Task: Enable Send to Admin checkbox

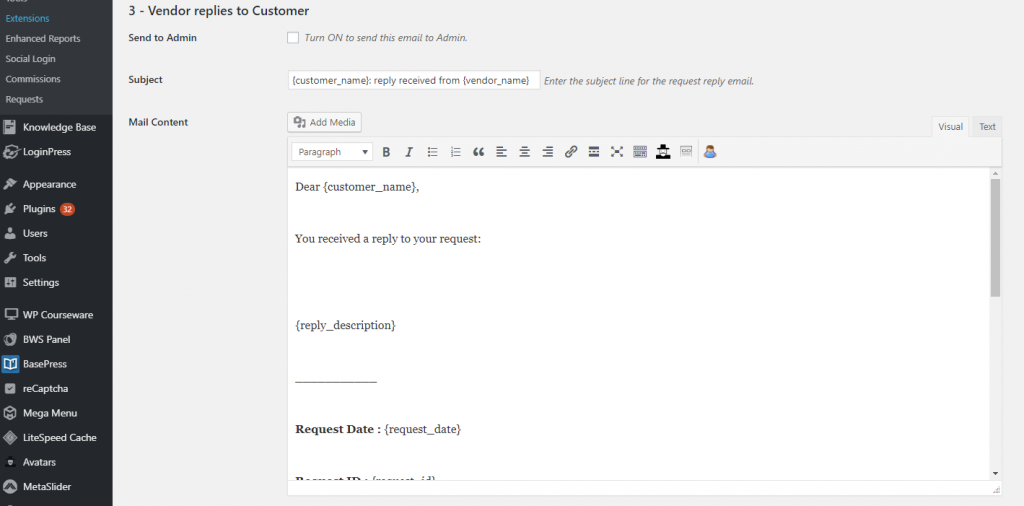Action: pos(293,38)
